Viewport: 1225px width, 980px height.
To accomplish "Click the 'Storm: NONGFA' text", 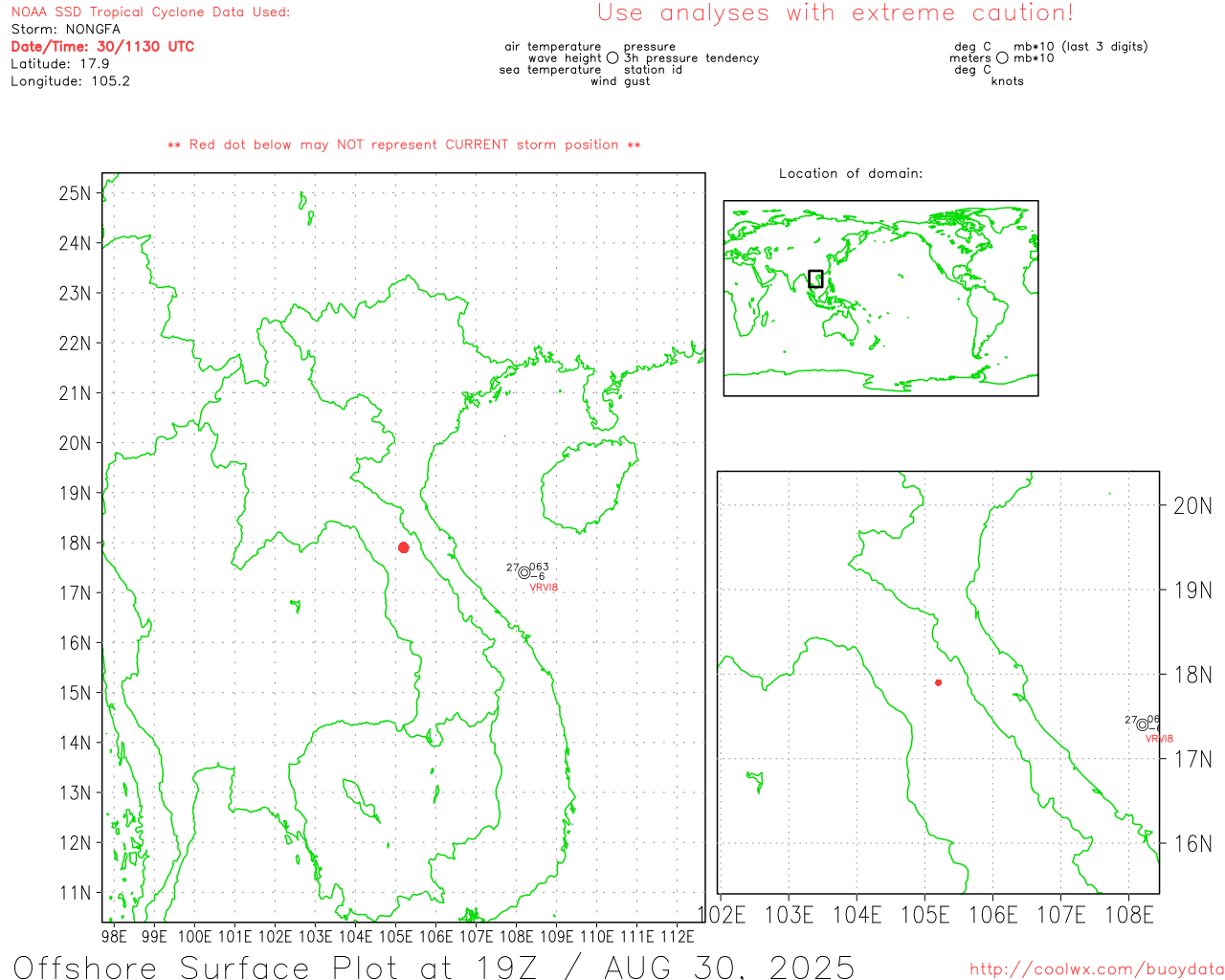I will pyautogui.click(x=66, y=29).
